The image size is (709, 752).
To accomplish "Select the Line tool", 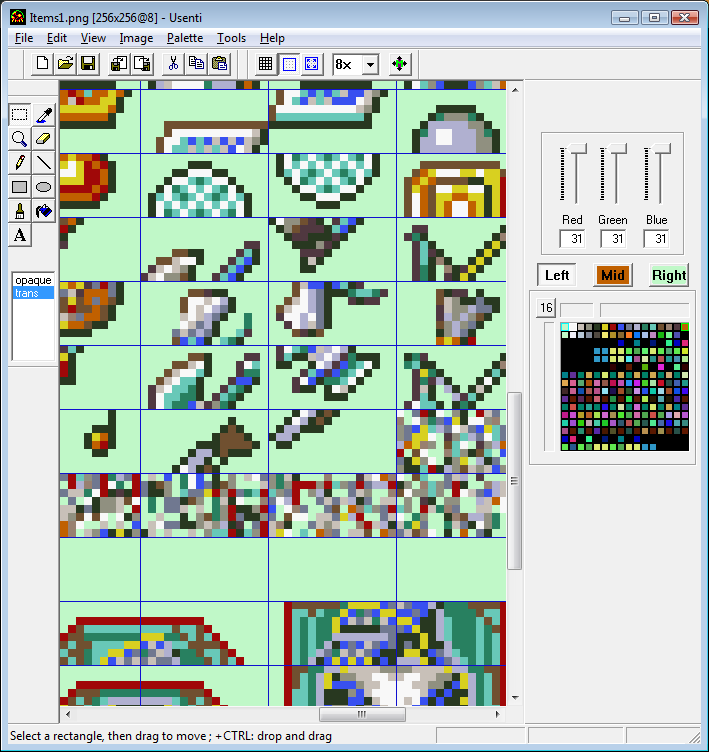I will tap(44, 163).
